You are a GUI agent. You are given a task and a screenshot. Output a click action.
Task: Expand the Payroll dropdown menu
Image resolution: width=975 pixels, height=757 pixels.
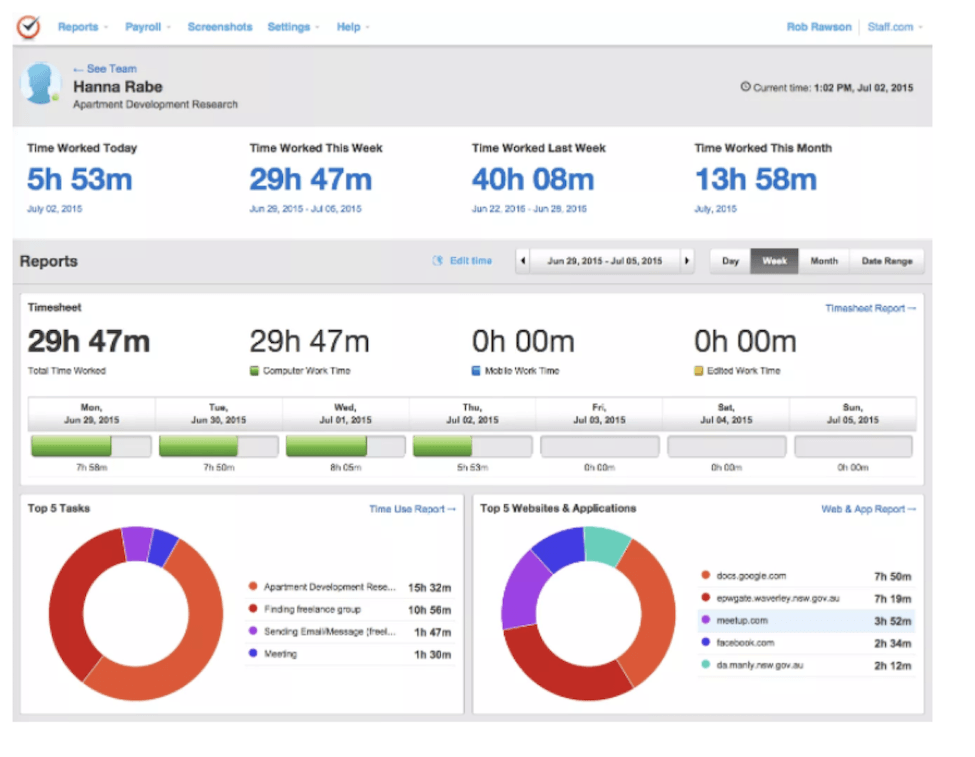coord(147,27)
